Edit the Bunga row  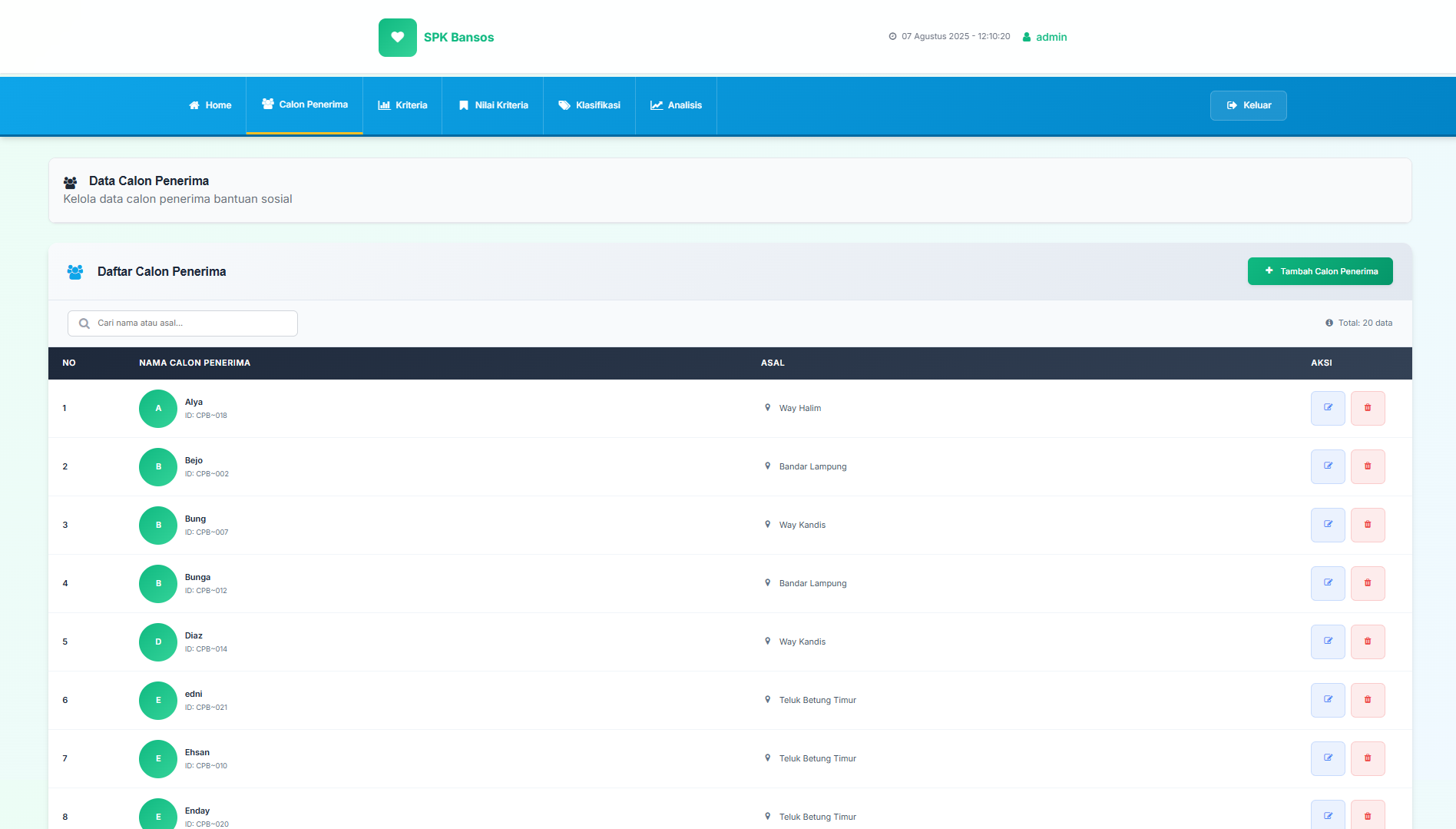pyautogui.click(x=1328, y=583)
